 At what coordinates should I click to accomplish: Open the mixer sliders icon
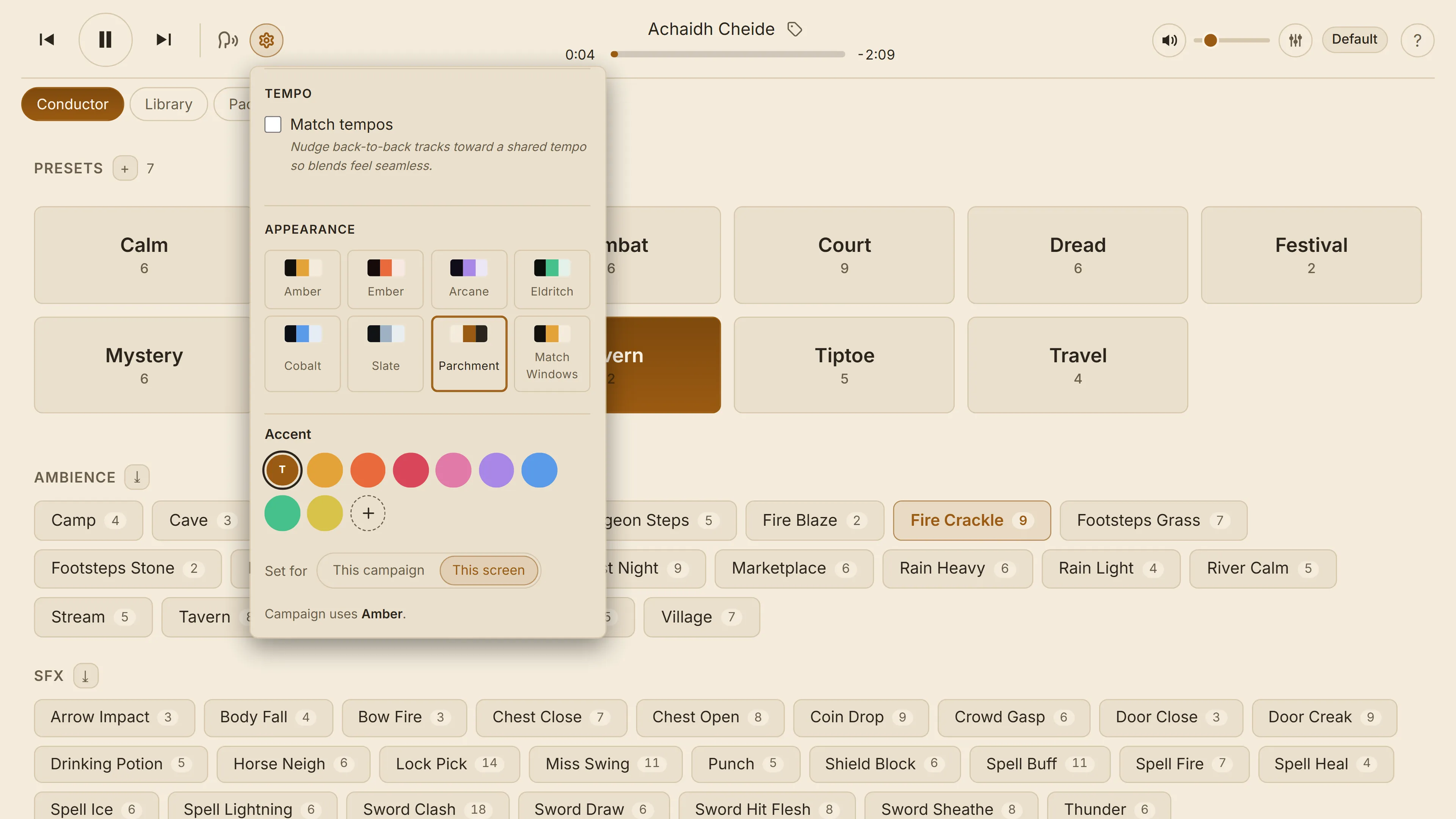pyautogui.click(x=1295, y=40)
